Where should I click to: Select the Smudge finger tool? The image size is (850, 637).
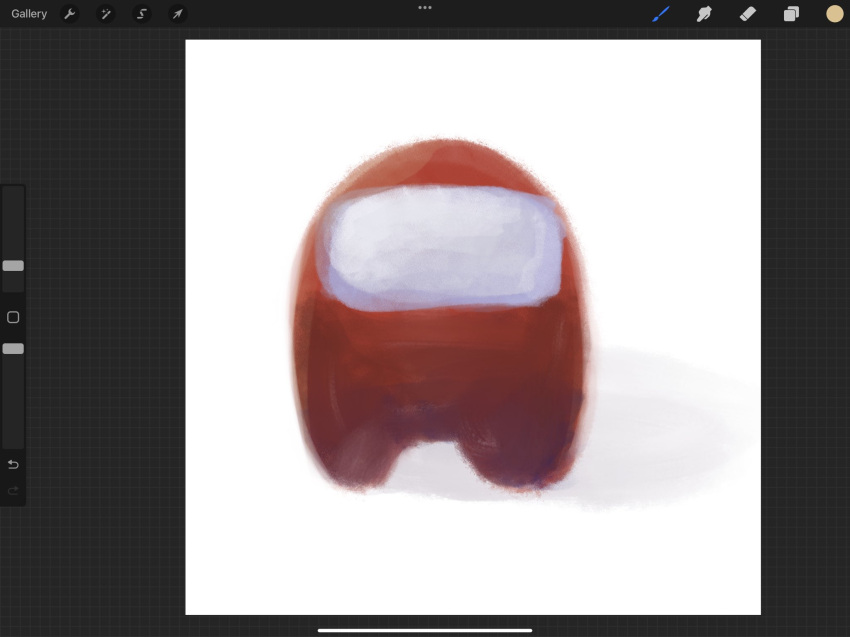coord(704,14)
